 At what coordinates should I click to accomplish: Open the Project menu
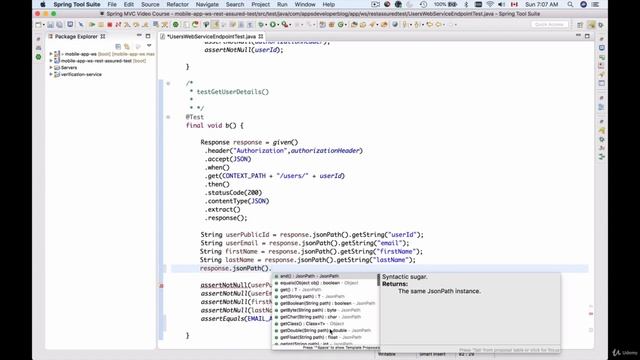click(x=260, y=4)
